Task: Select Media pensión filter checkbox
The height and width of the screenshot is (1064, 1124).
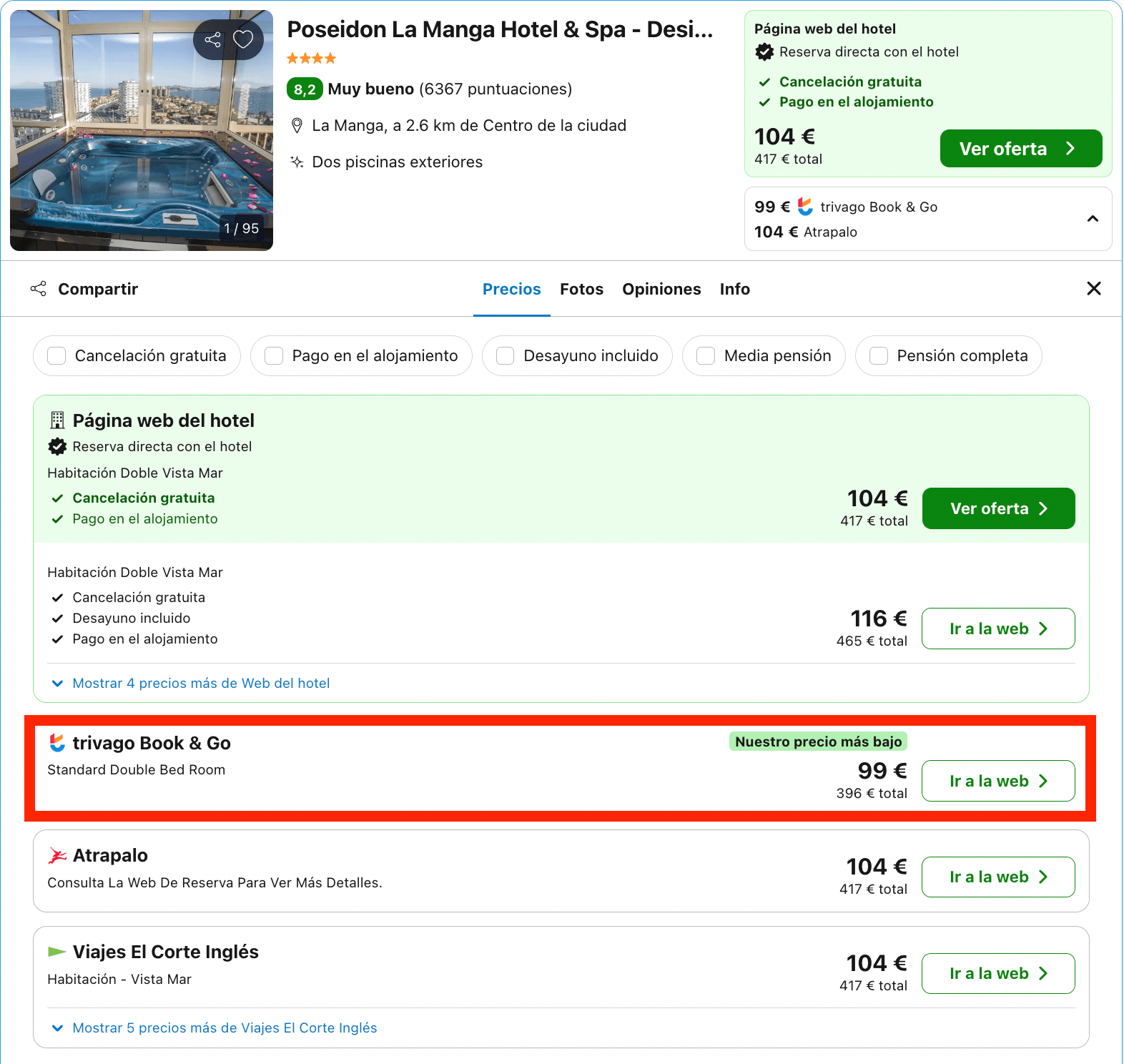Action: pyautogui.click(x=706, y=356)
